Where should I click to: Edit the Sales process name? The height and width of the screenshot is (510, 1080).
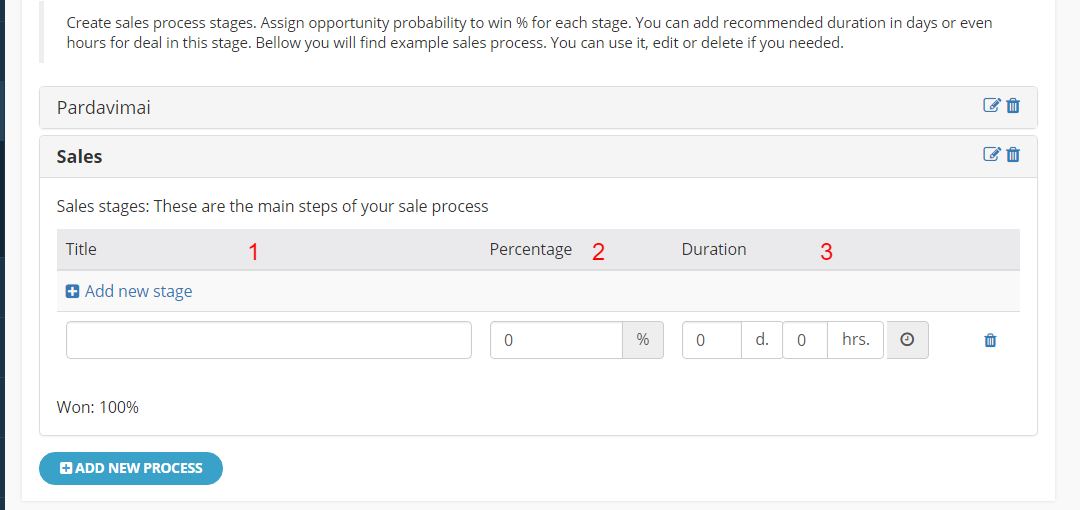(x=991, y=154)
